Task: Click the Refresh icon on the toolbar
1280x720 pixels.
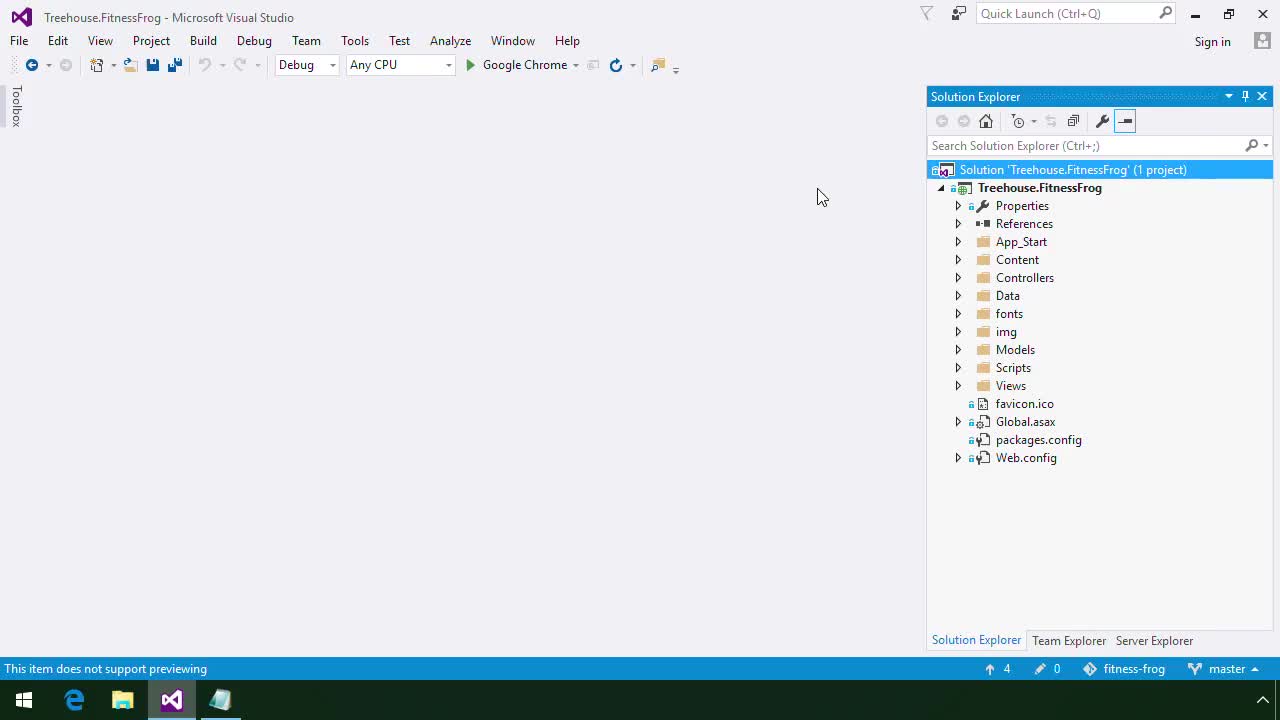Action: tap(615, 65)
